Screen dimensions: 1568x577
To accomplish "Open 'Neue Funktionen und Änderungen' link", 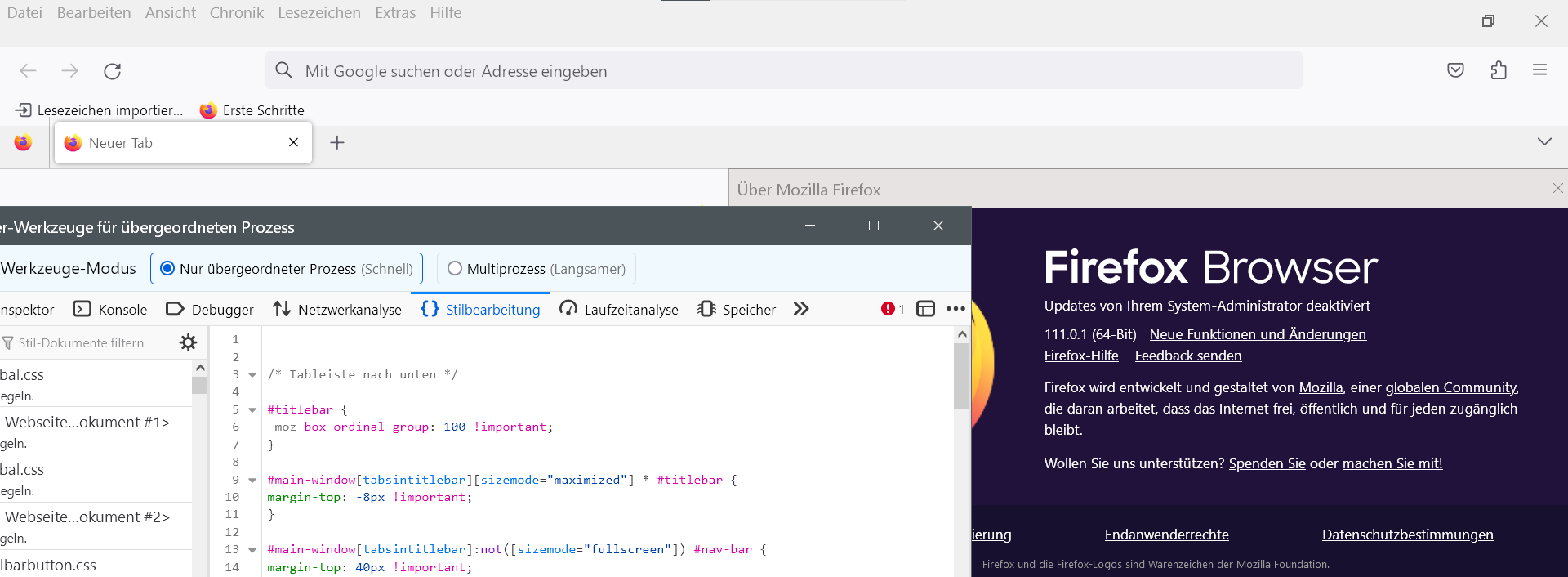I will tap(1257, 334).
